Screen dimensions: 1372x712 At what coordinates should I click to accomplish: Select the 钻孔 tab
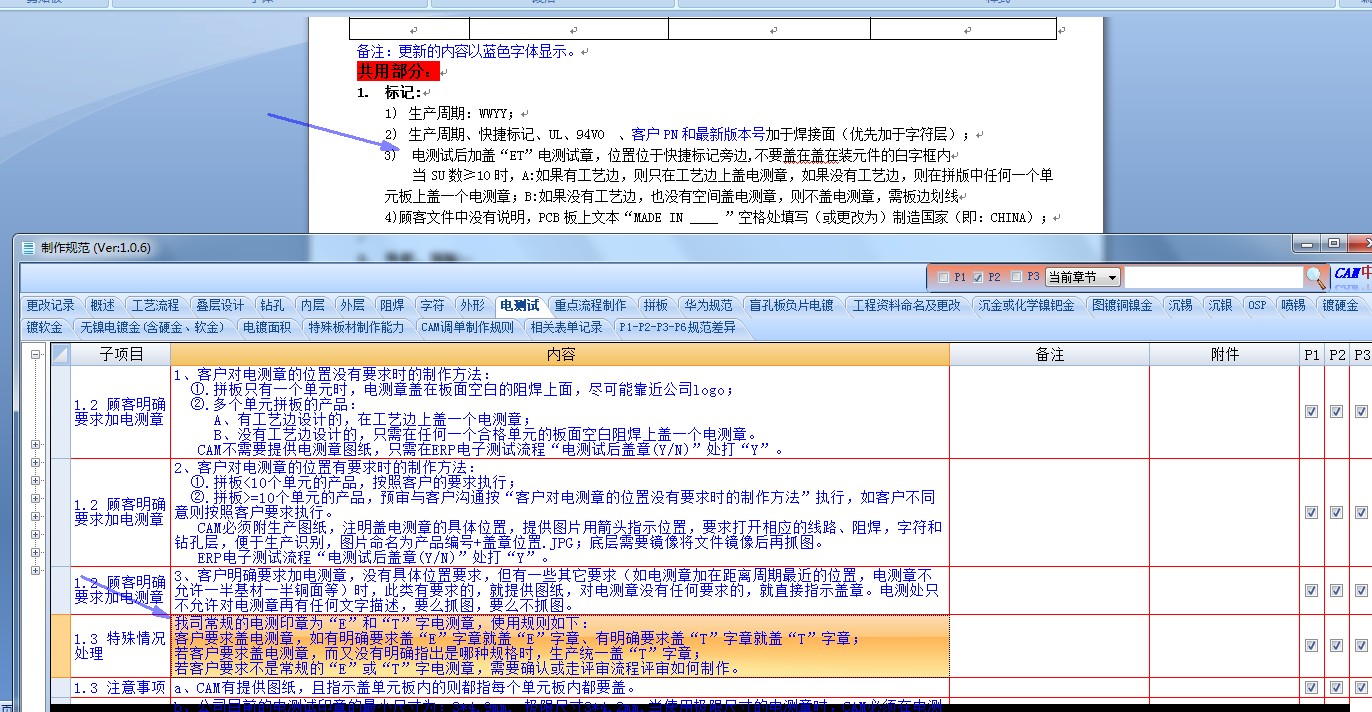point(272,305)
